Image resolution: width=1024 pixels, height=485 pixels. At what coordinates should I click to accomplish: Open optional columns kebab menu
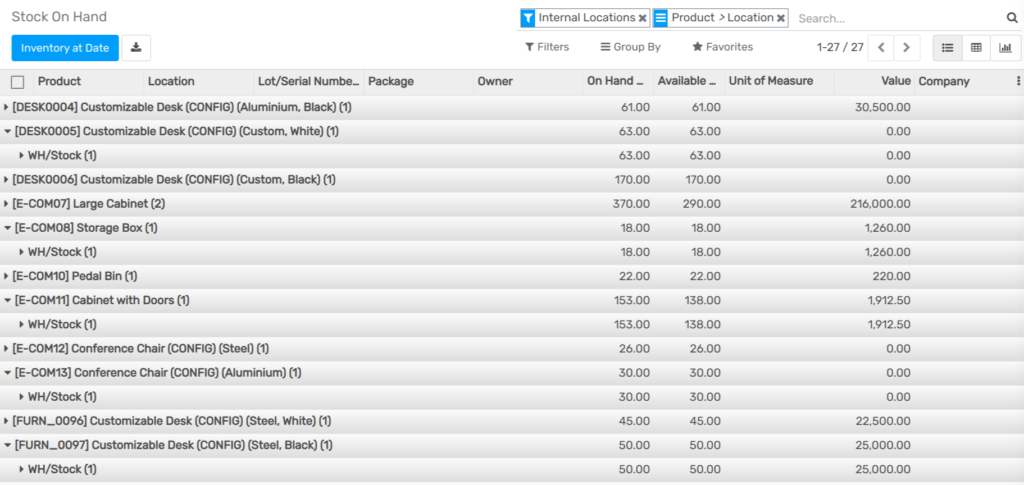[x=1017, y=81]
